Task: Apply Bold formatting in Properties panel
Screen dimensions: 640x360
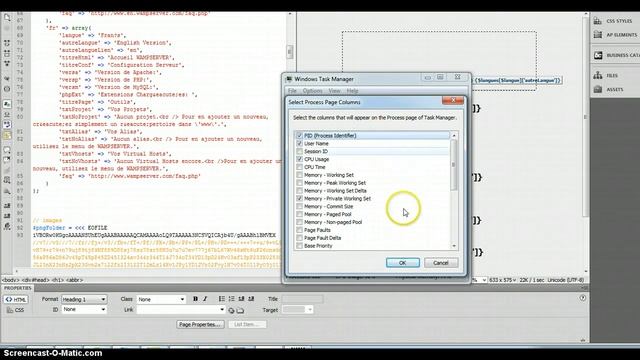Action: [195, 299]
